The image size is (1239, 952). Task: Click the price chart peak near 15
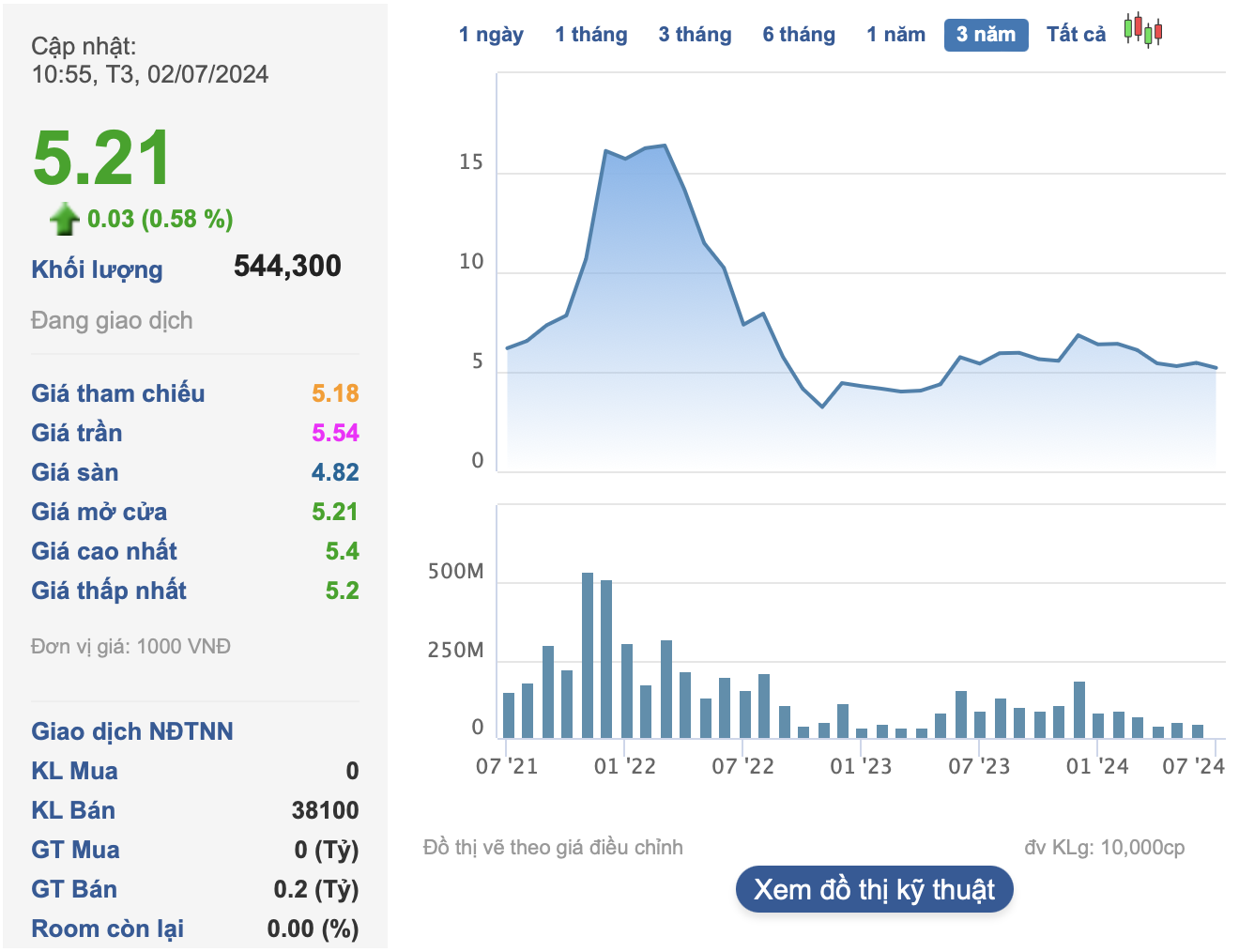coord(665,146)
